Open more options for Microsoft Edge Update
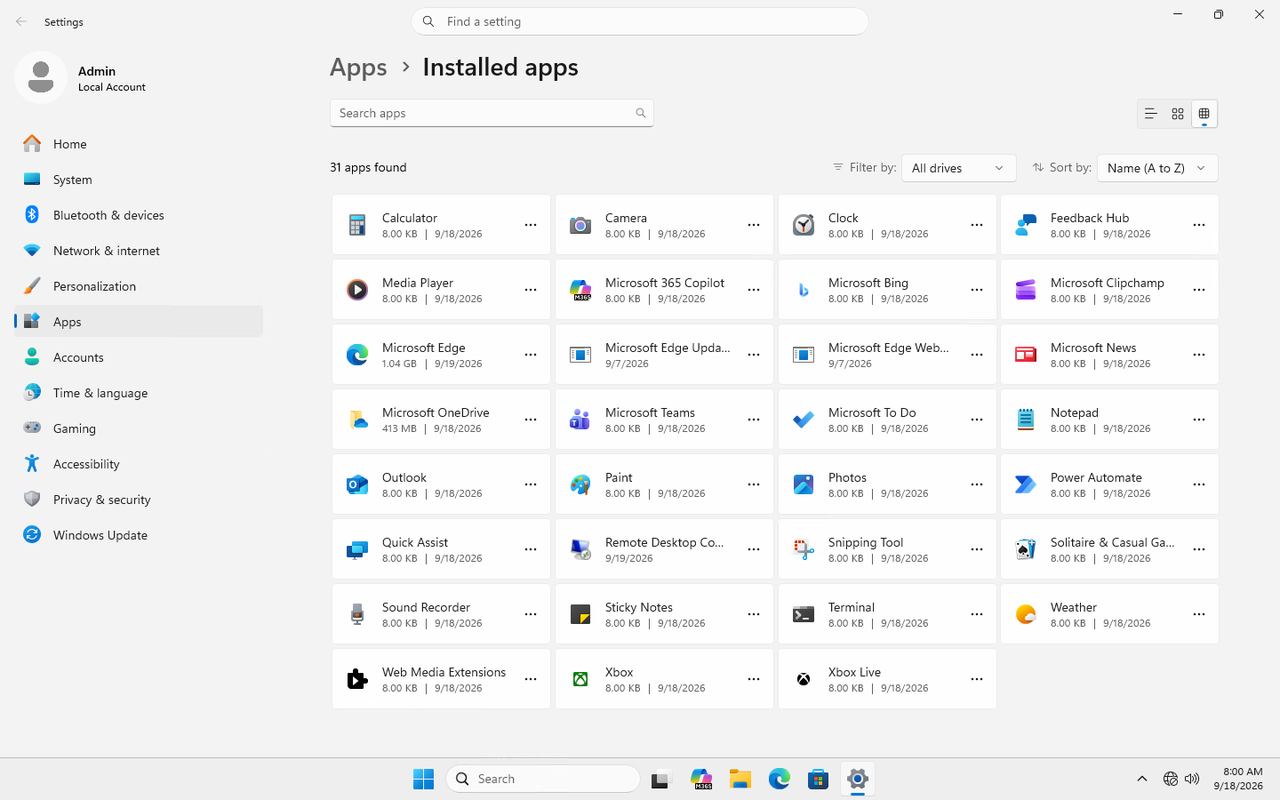The width and height of the screenshot is (1280, 800). tap(754, 355)
